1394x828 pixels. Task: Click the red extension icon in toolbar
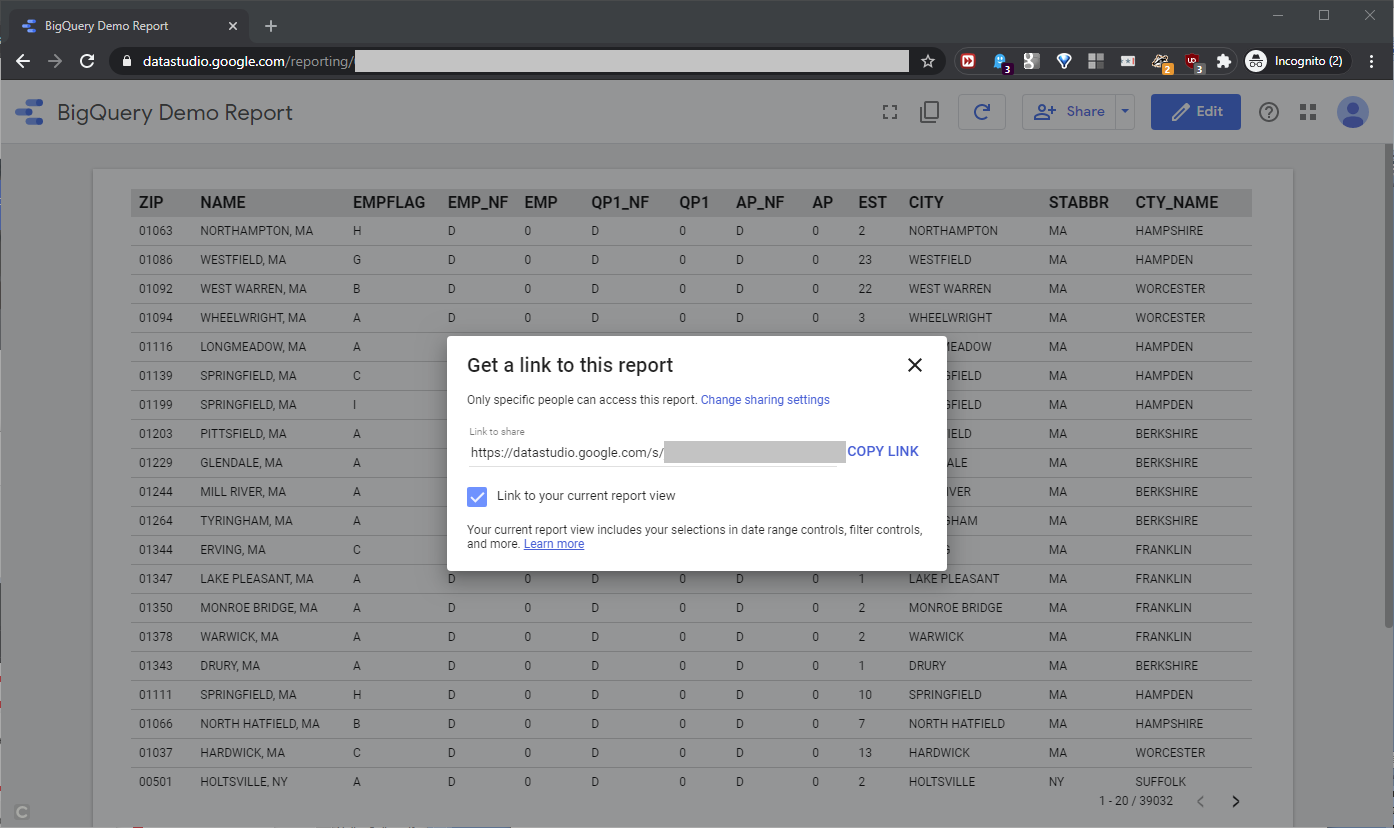(968, 61)
